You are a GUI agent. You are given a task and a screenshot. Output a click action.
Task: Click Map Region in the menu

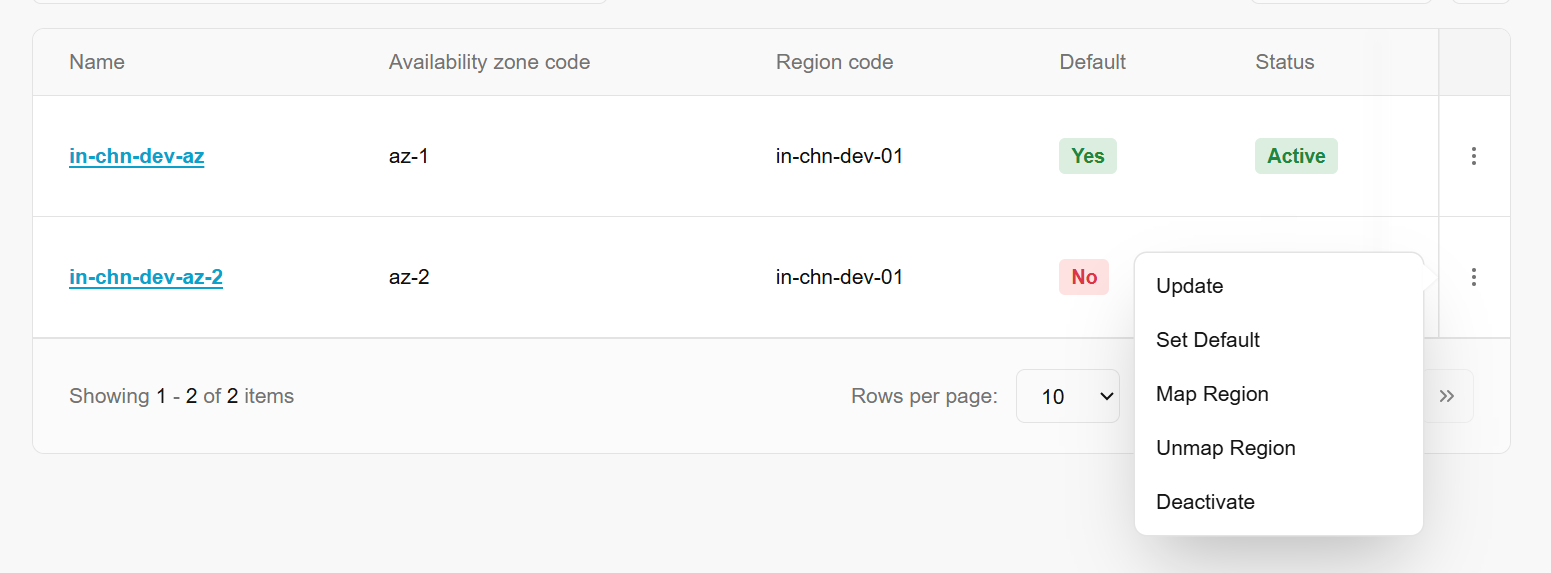(x=1212, y=394)
